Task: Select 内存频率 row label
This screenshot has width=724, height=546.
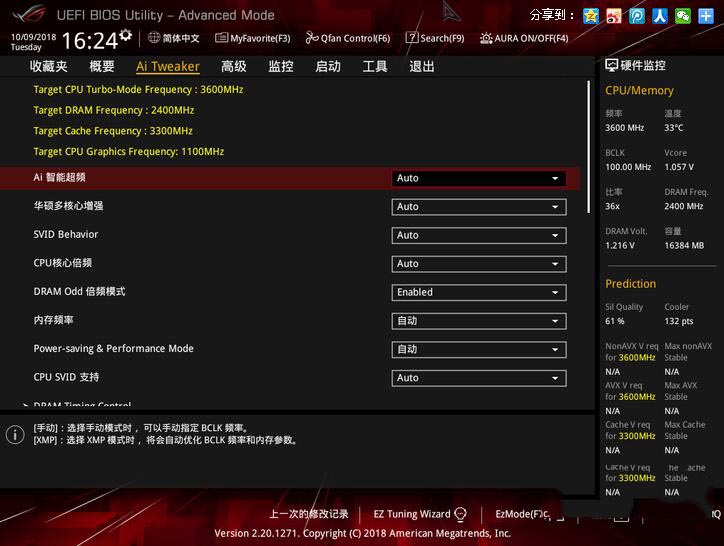Action: pyautogui.click(x=53, y=320)
